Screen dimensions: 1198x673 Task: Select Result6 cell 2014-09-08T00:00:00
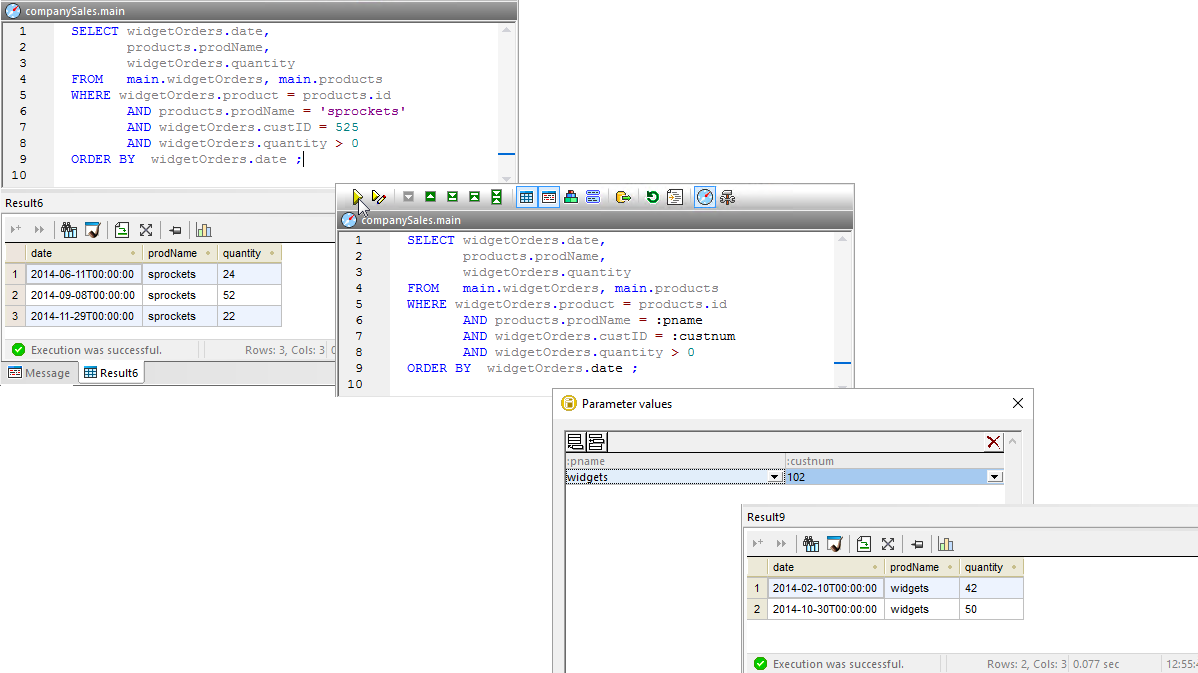[x=83, y=295]
